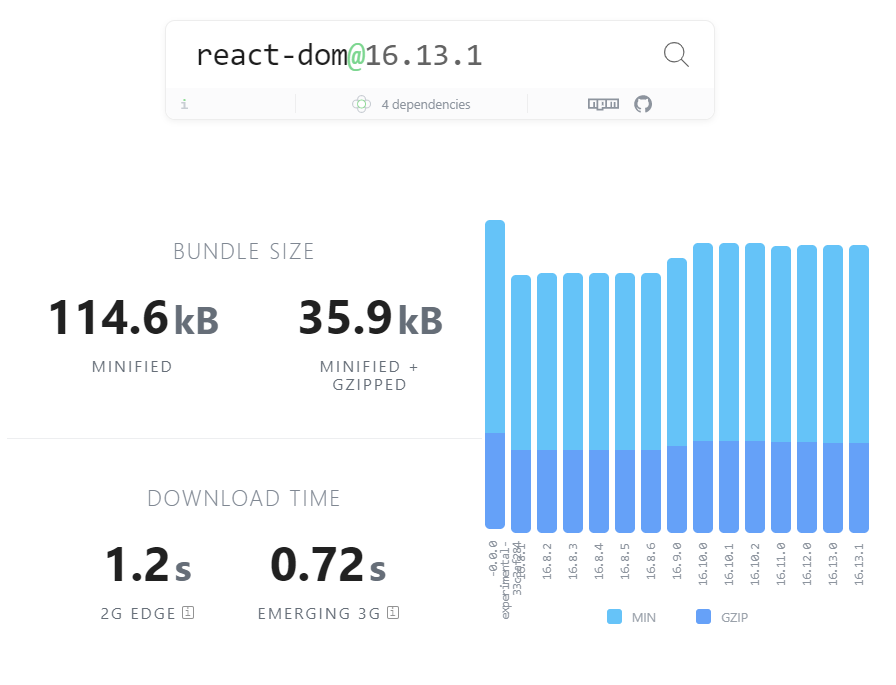Click the dependencies flower icon
The height and width of the screenshot is (685, 896).
pos(360,104)
